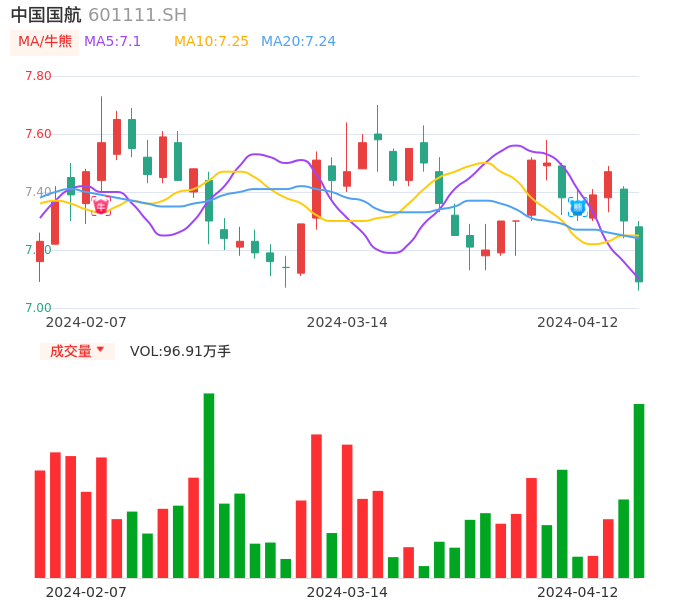Click the VOL:96.91万手 volume readout
Viewport: 686px width, 606px height.
(180, 351)
